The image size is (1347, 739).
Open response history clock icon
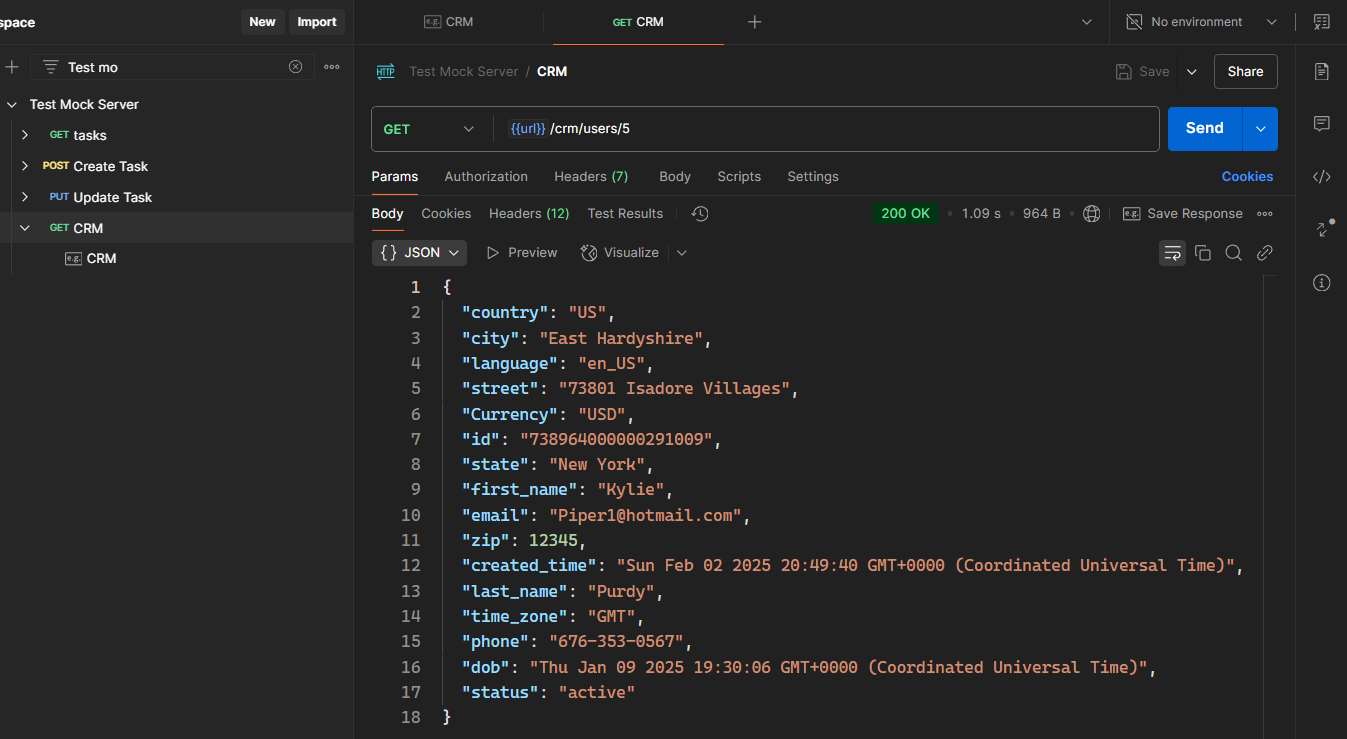[700, 214]
